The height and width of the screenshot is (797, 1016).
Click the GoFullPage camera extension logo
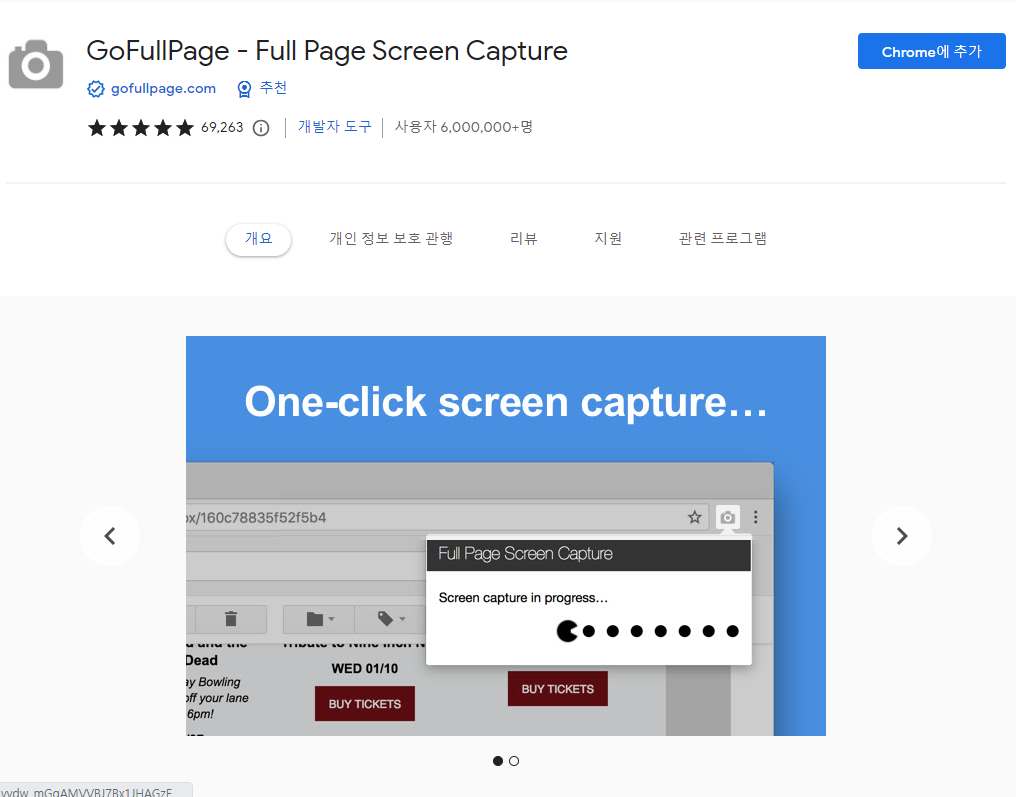(36, 64)
